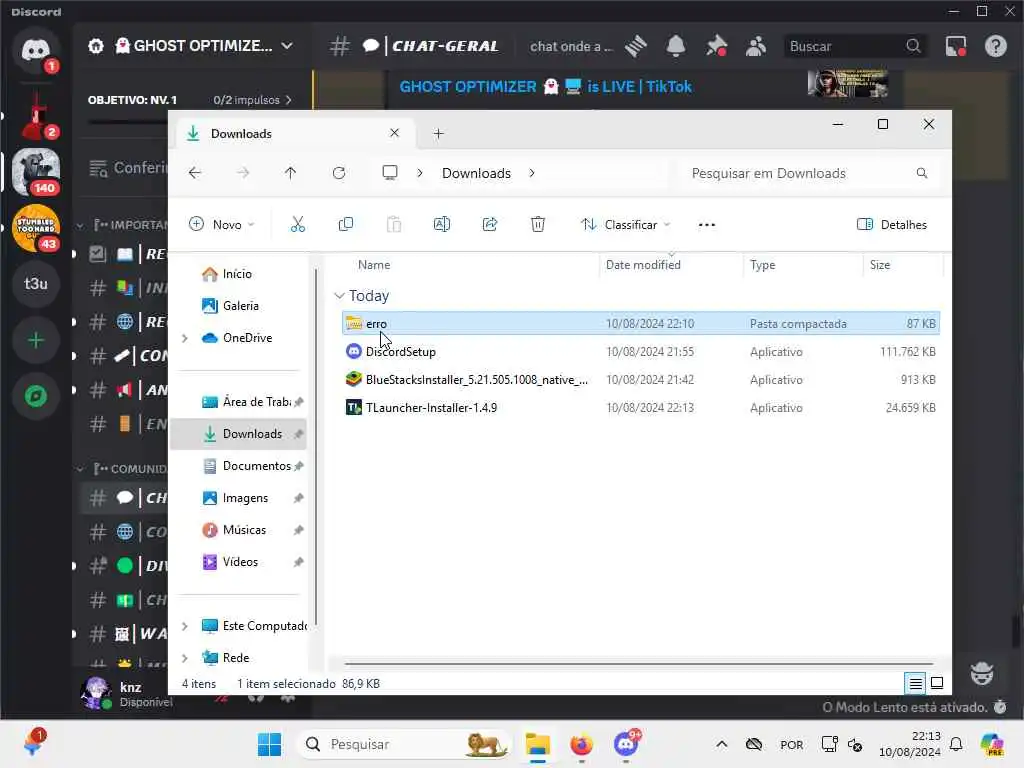The image size is (1024, 768).
Task: Refresh the Downloads folder view
Action: point(339,173)
